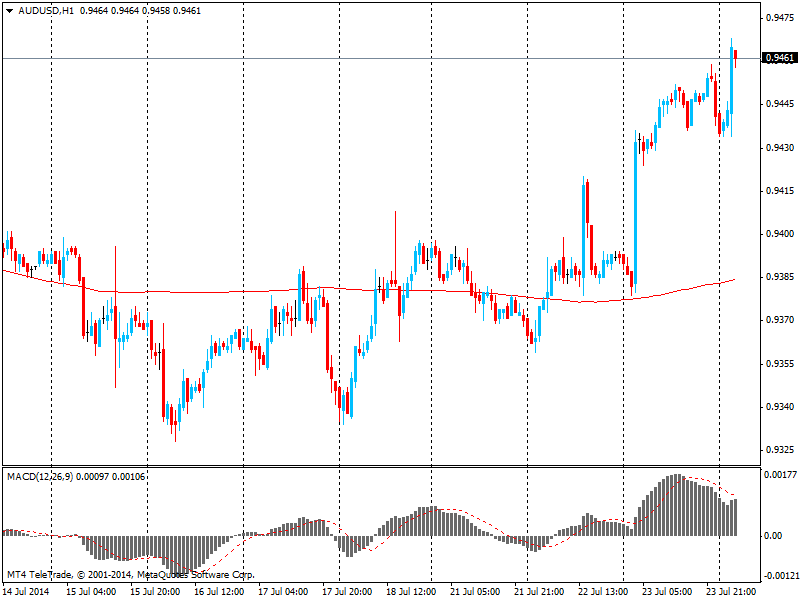The image size is (800, 600).
Task: Click the dropdown arrow beside AUDUSD,H1
Action: click(x=9, y=11)
